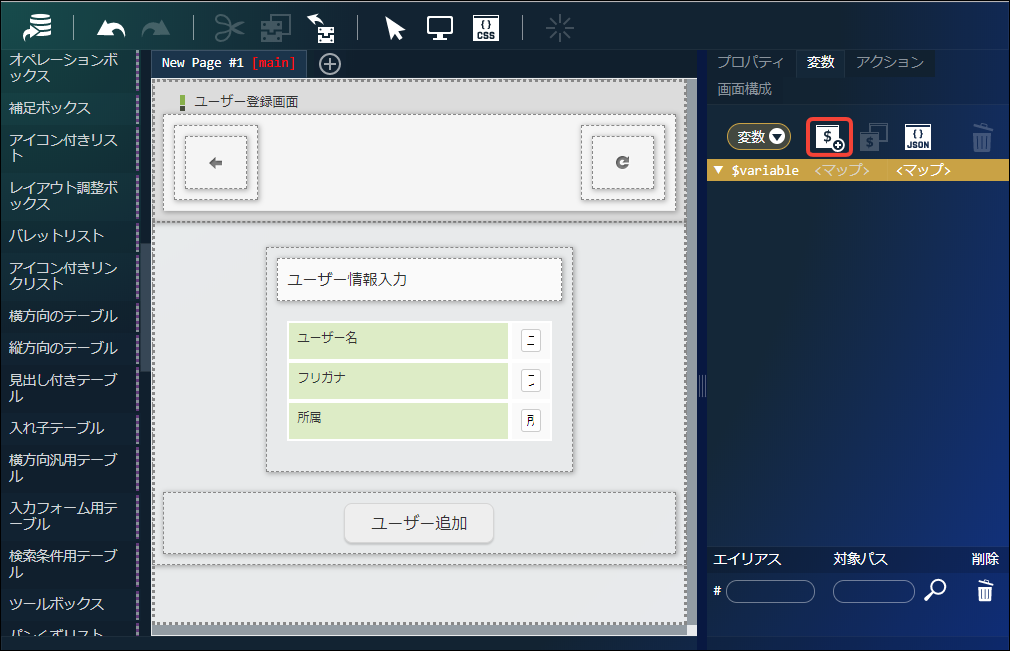Click the database save icon

coord(38,28)
